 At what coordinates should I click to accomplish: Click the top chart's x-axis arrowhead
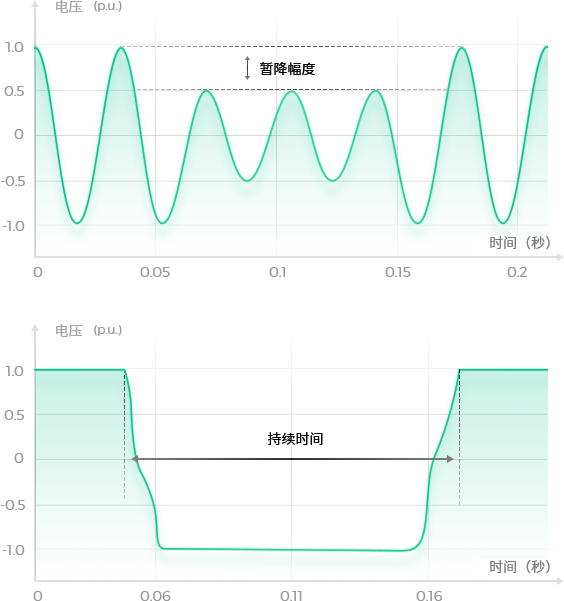(x=560, y=257)
